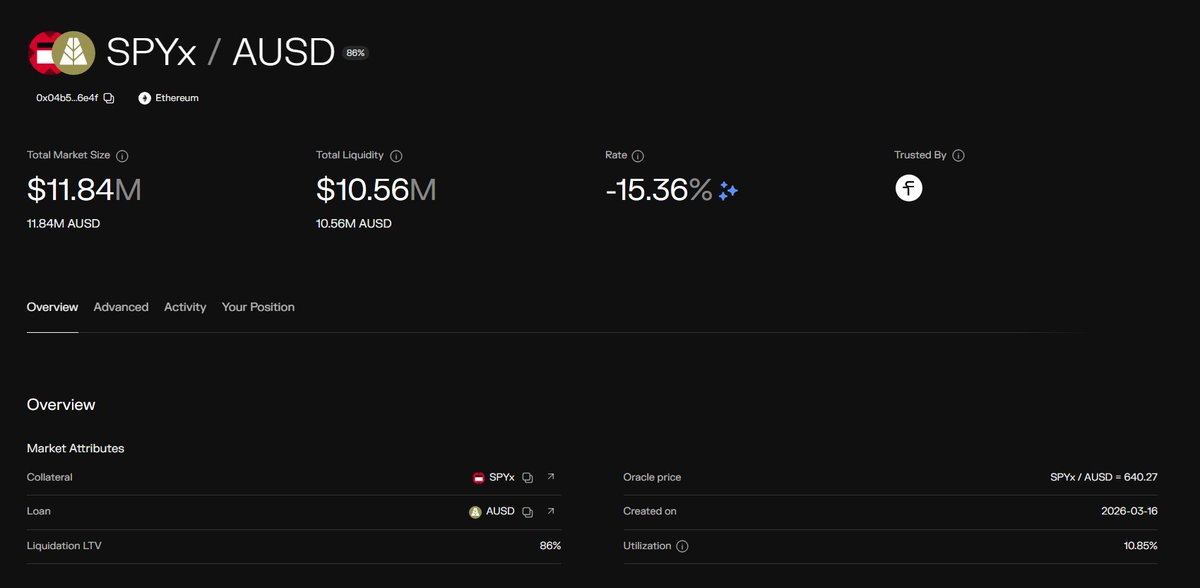
Task: Click the sparkle icon next to -15.36%
Action: [x=728, y=190]
